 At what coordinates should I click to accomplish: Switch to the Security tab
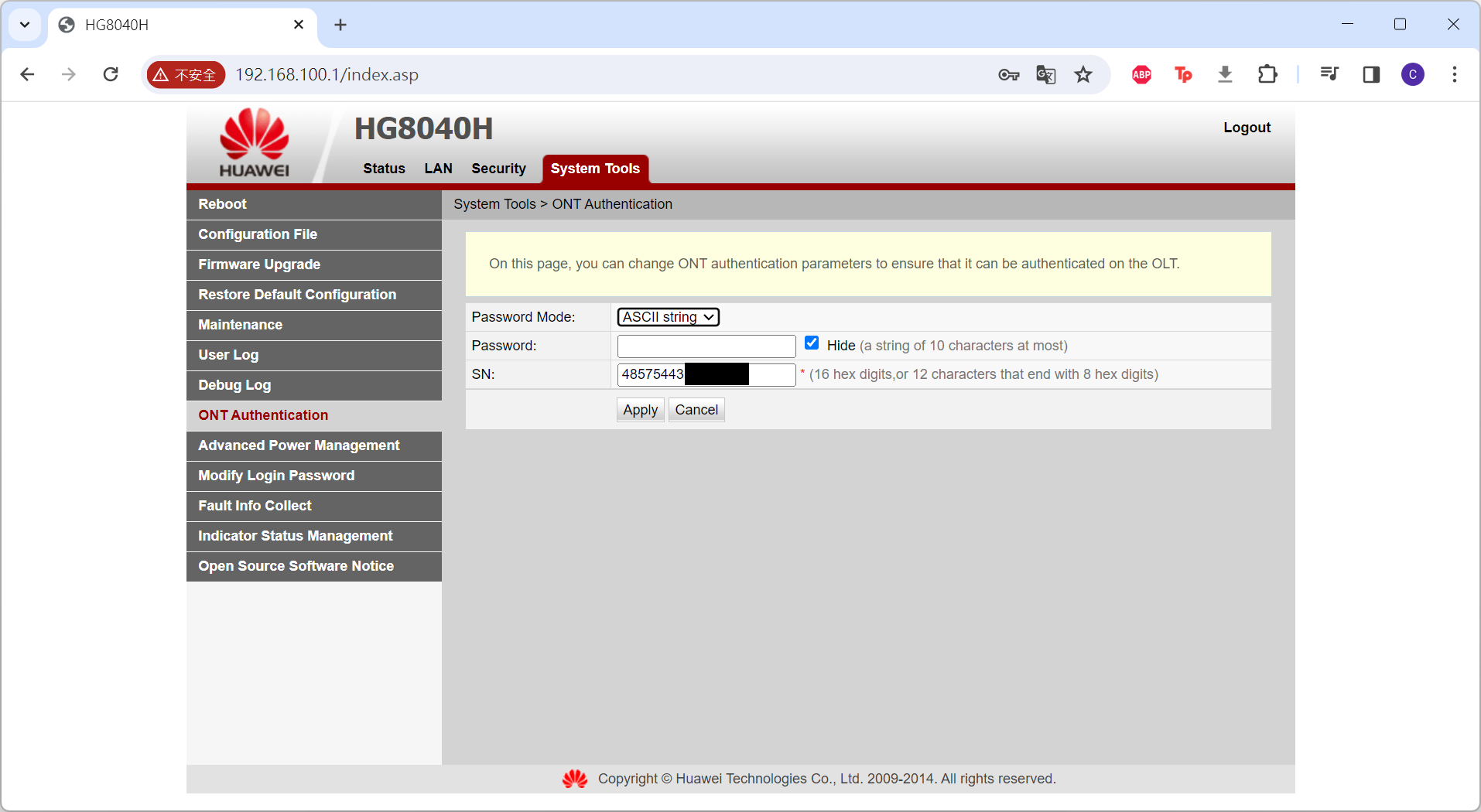tap(498, 169)
